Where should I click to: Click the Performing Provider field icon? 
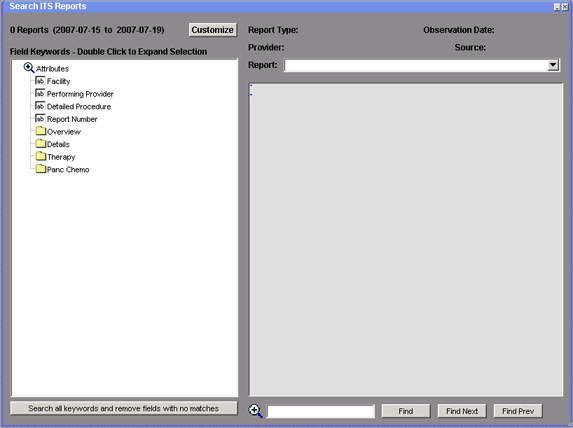40,94
